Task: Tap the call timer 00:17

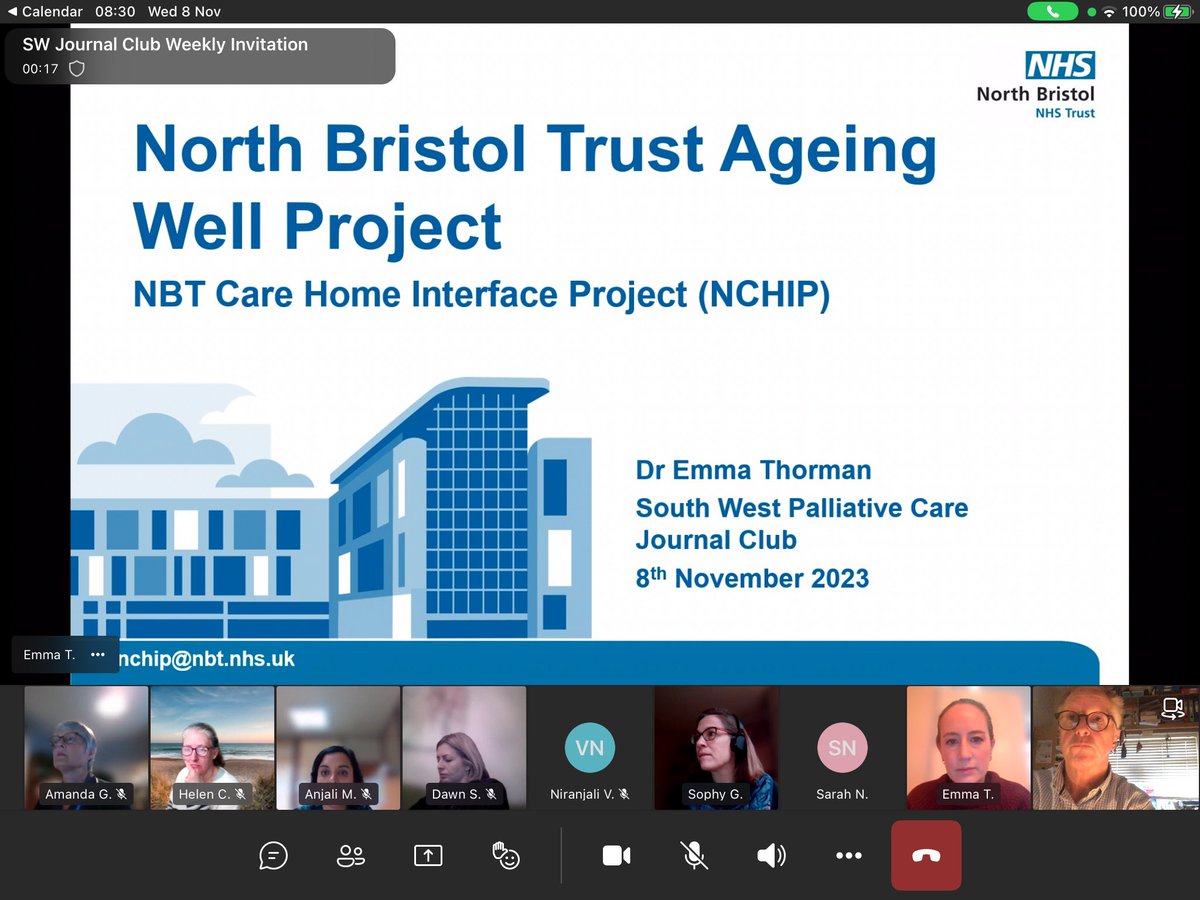Action: click(40, 69)
